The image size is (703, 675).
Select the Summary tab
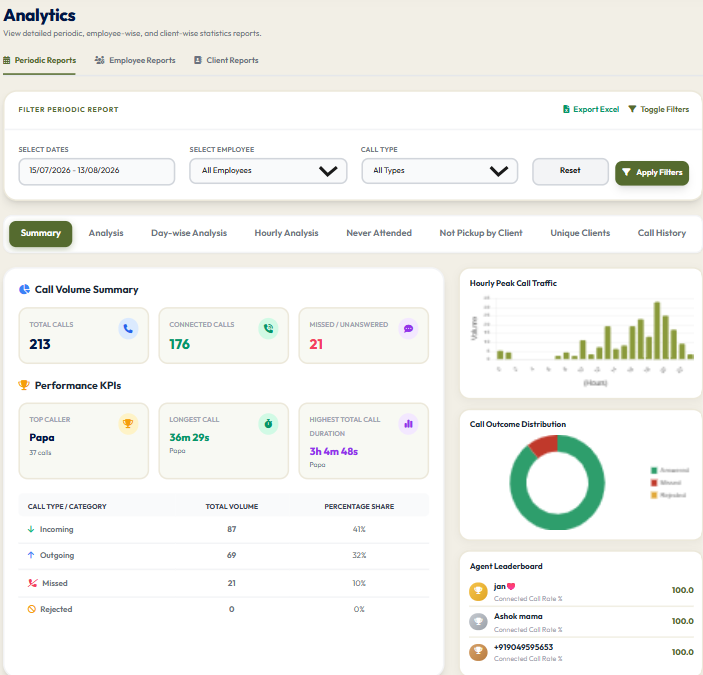[x=41, y=234]
